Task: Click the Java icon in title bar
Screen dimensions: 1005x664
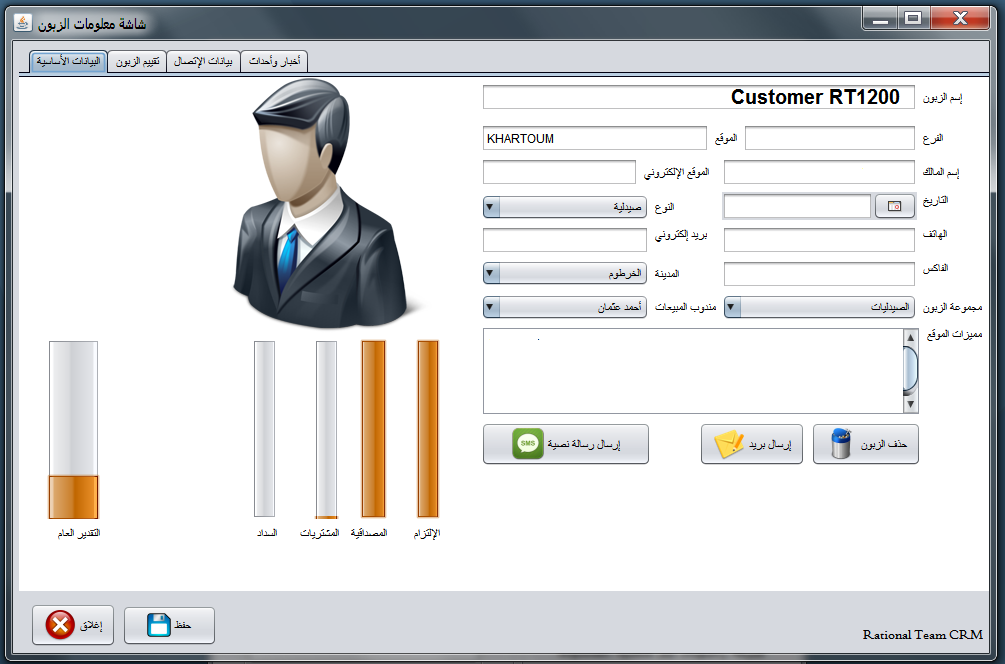Action: pyautogui.click(x=22, y=22)
